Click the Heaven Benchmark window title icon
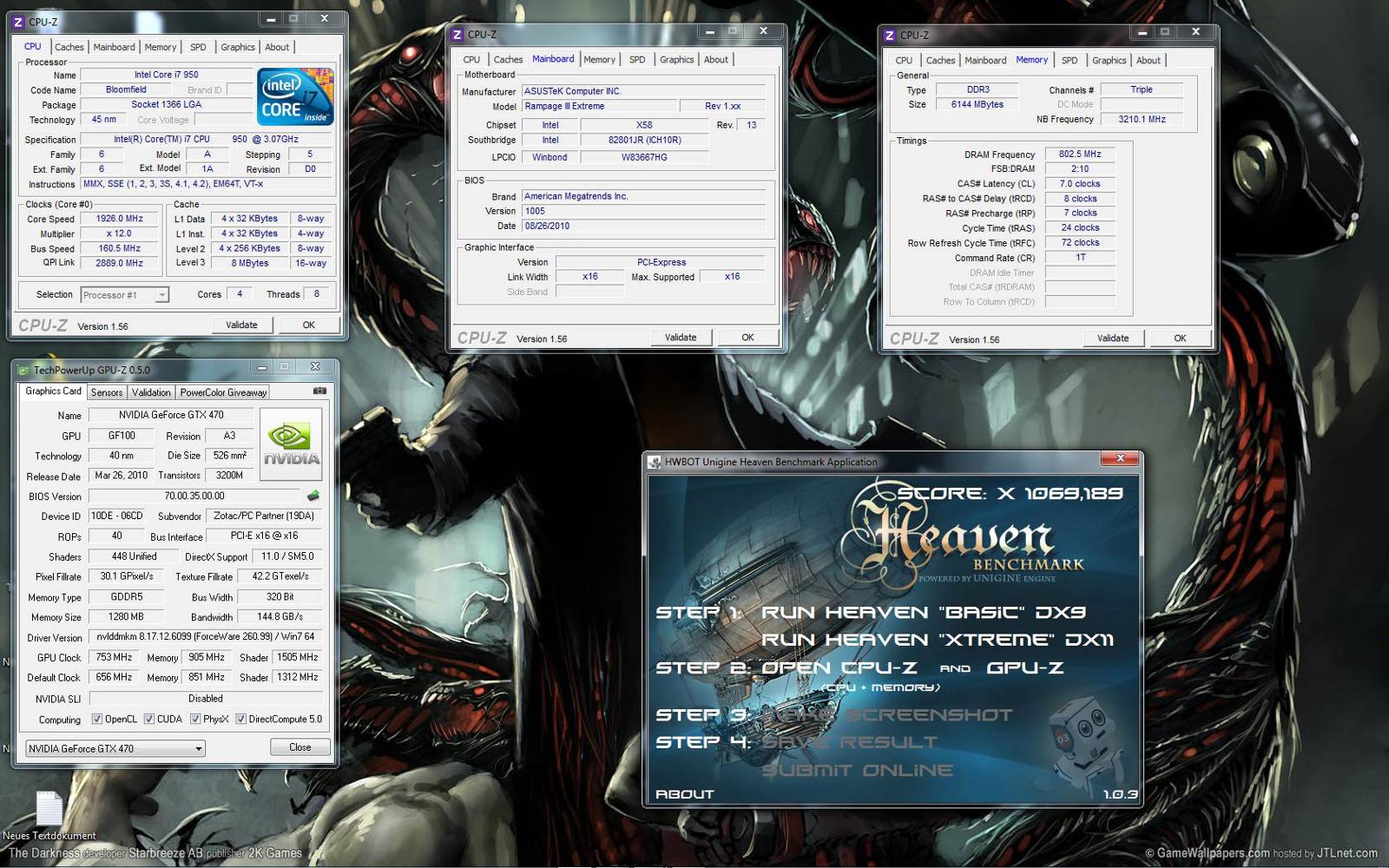1389x868 pixels. [x=655, y=462]
